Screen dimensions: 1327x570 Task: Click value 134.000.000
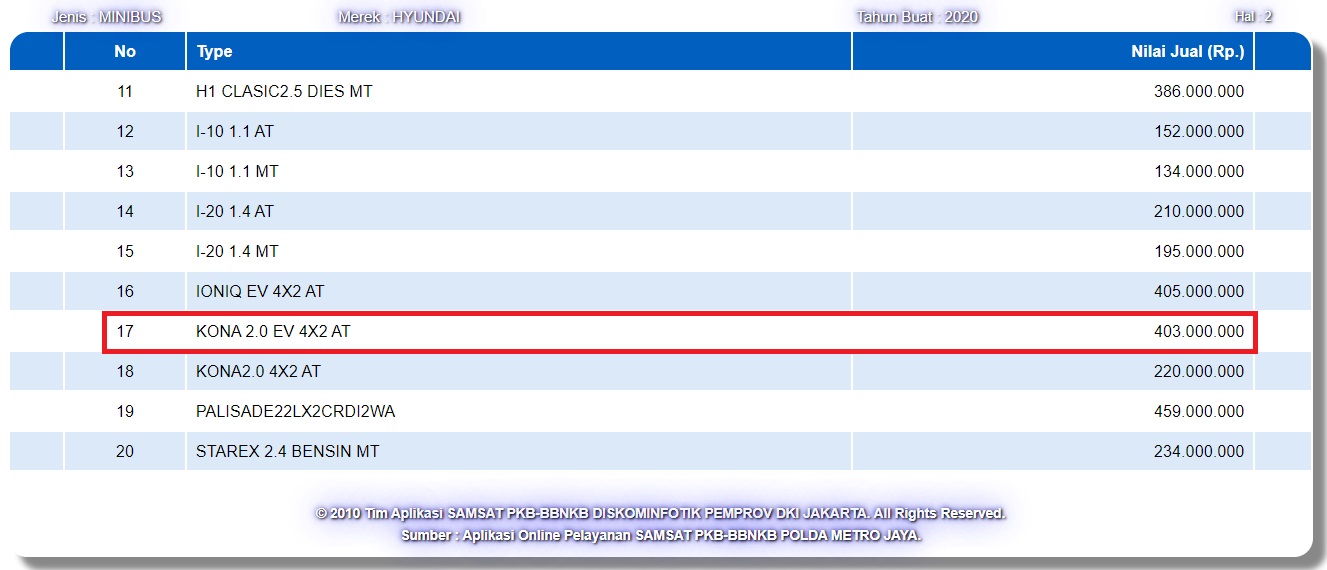tap(1199, 171)
